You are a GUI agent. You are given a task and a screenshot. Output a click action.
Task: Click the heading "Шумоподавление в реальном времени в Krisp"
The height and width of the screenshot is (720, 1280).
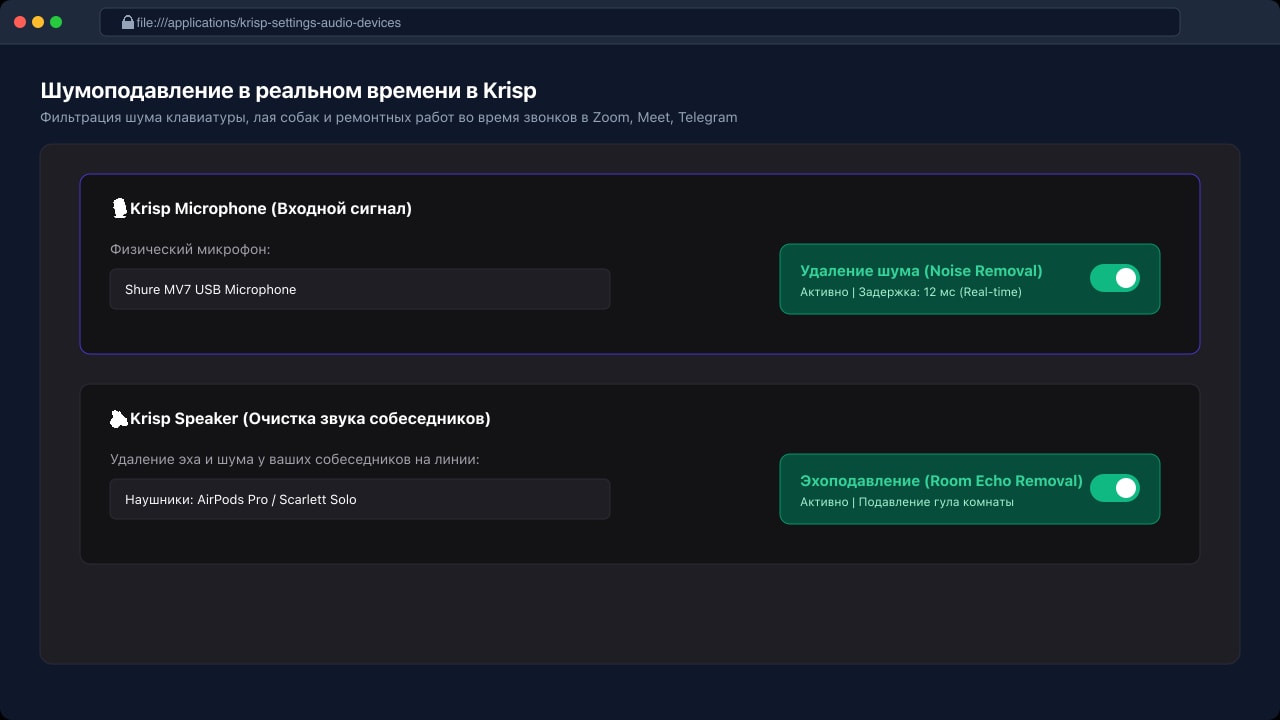pos(288,90)
